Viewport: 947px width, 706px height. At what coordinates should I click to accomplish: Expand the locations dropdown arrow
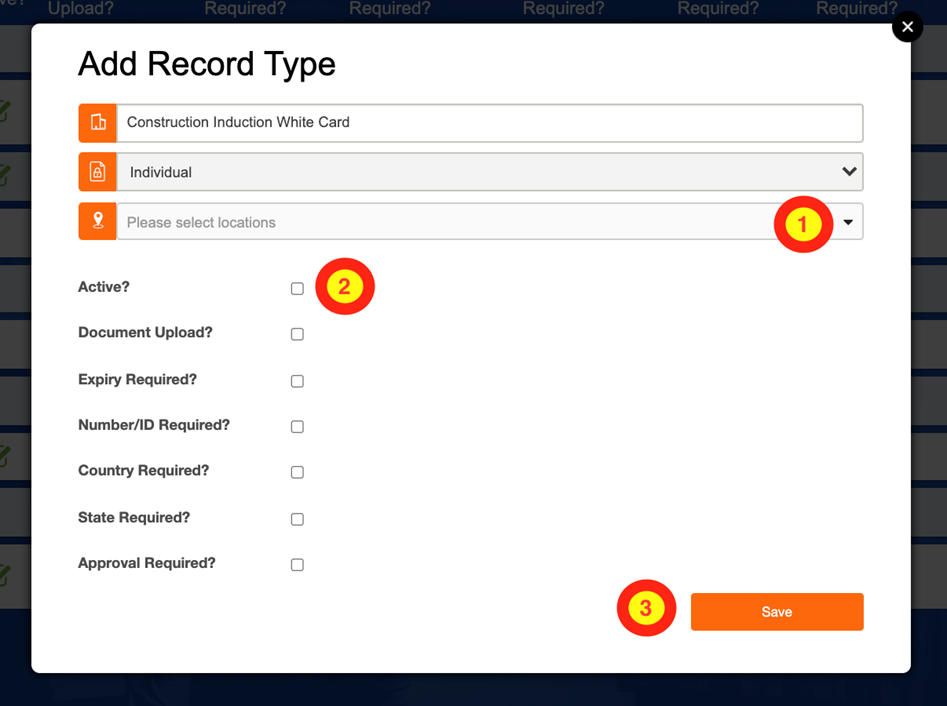pyautogui.click(x=848, y=222)
